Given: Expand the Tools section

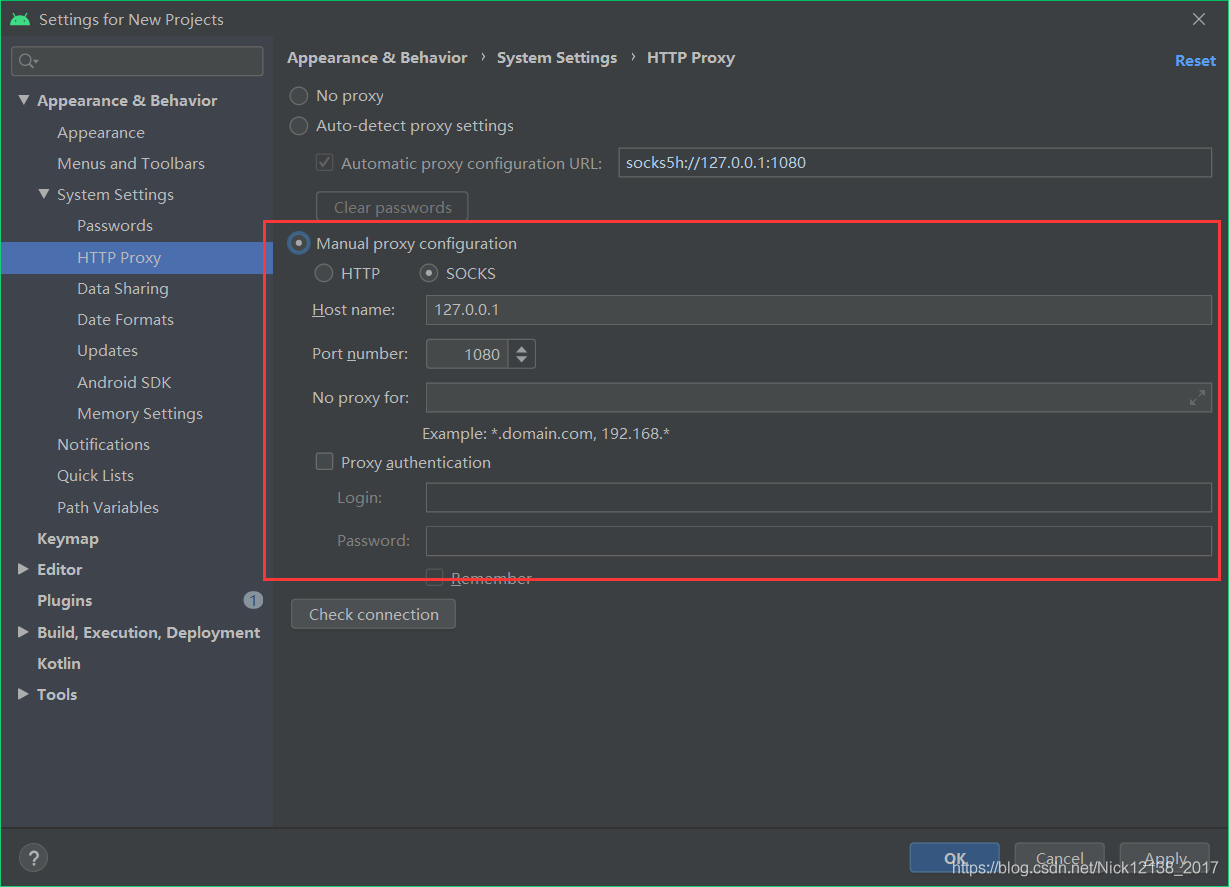Looking at the screenshot, I should coord(23,694).
